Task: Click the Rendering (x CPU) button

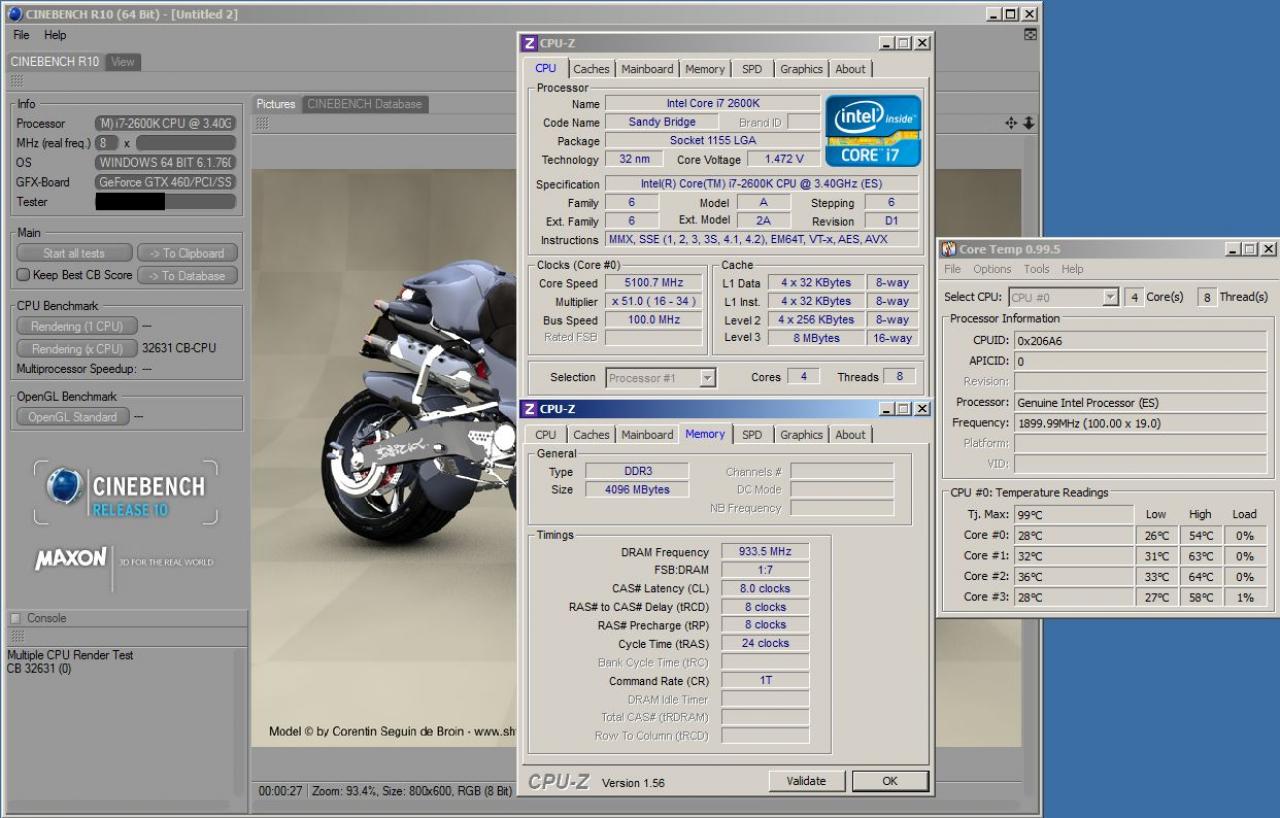Action: tap(77, 349)
